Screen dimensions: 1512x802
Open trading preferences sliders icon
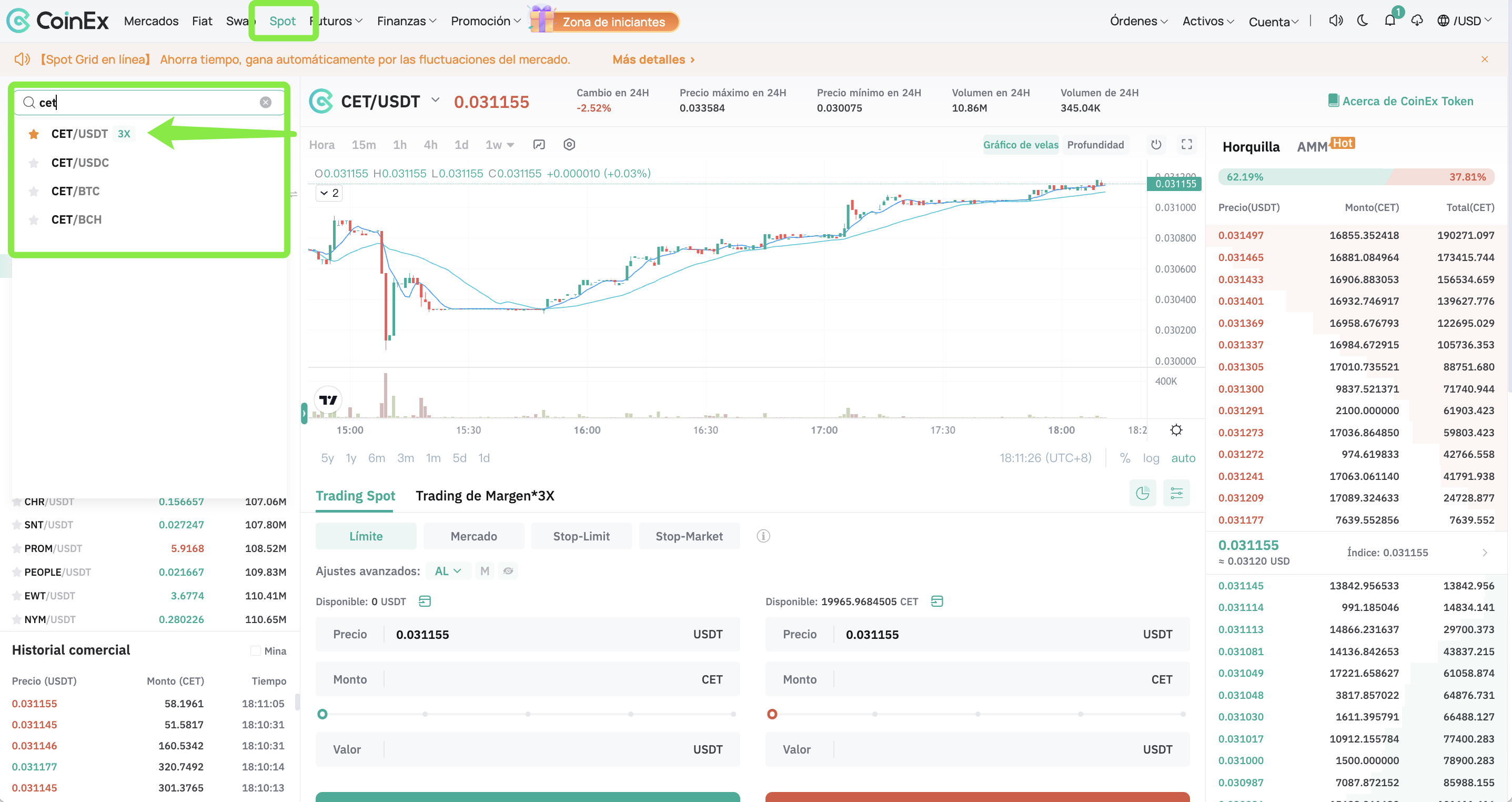(1176, 493)
